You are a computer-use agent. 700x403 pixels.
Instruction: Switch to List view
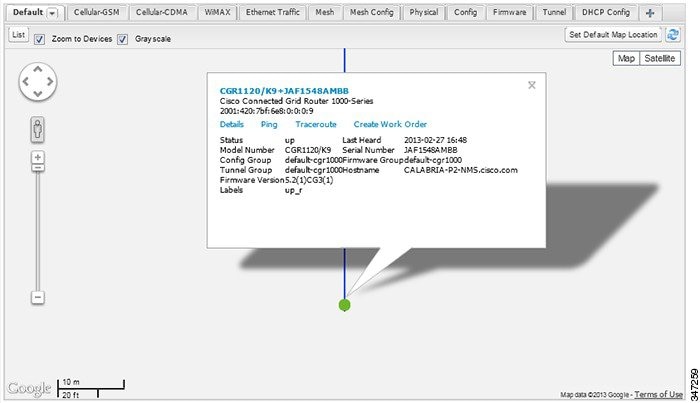[18, 35]
